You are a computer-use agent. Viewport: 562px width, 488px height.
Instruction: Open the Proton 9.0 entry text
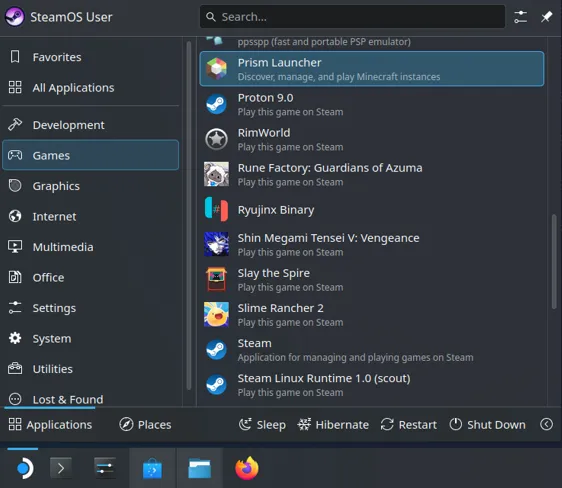click(x=265, y=97)
